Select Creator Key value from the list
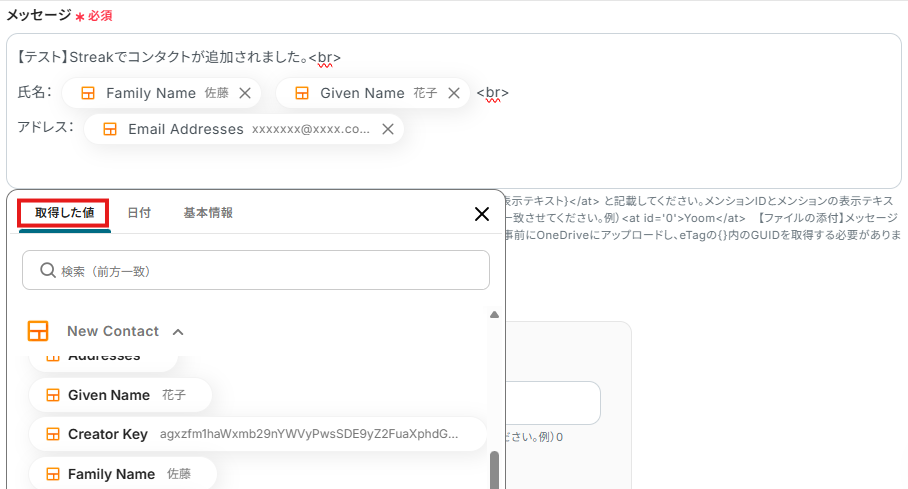Screen dimensions: 908x489 pos(258,434)
